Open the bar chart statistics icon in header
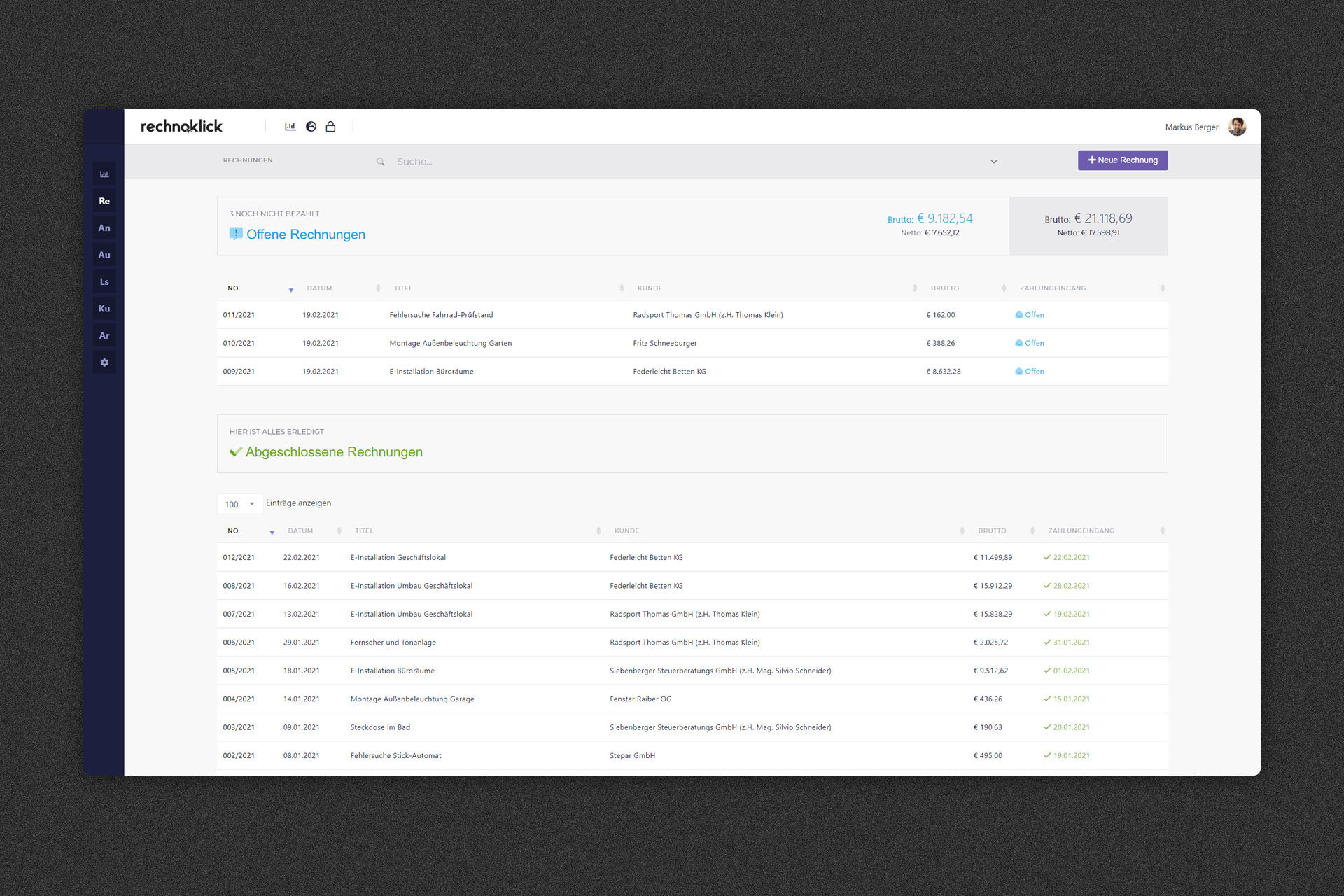The width and height of the screenshot is (1344, 896). [x=290, y=127]
